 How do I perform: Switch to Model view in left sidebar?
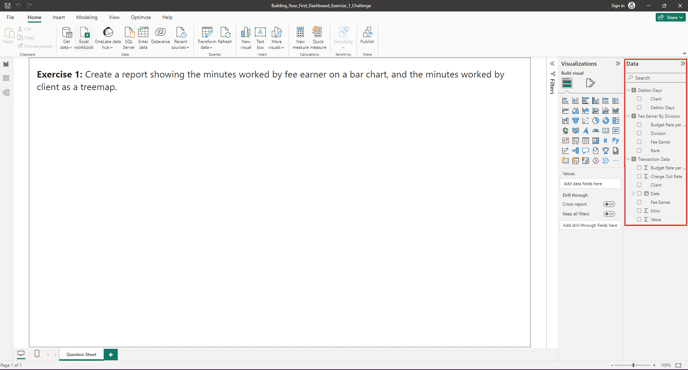click(6, 93)
